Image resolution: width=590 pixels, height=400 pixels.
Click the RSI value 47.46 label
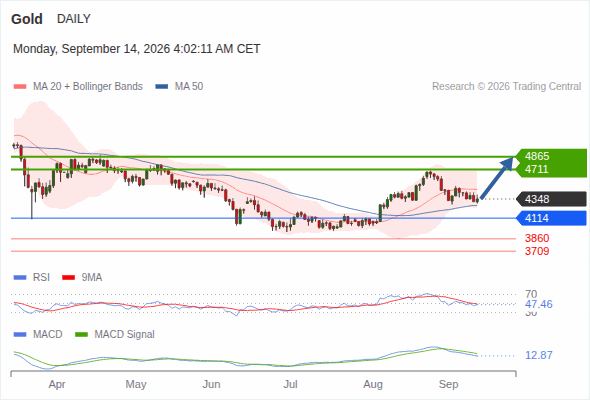[x=538, y=304]
